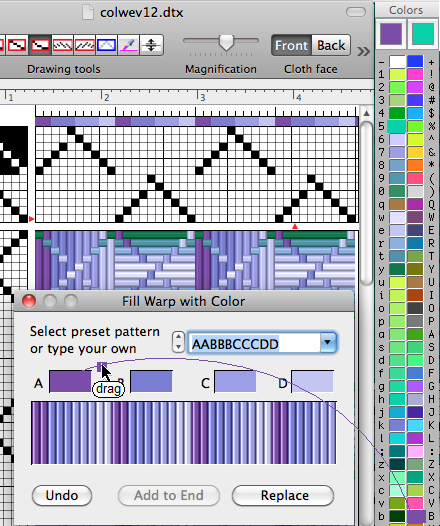Choose the blue-framed point twill tool
This screenshot has width=440, height=526.
click(106, 45)
